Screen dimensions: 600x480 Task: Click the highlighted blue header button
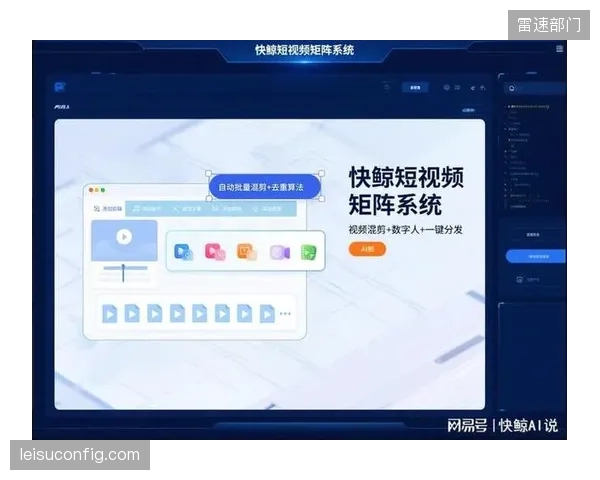pos(415,88)
